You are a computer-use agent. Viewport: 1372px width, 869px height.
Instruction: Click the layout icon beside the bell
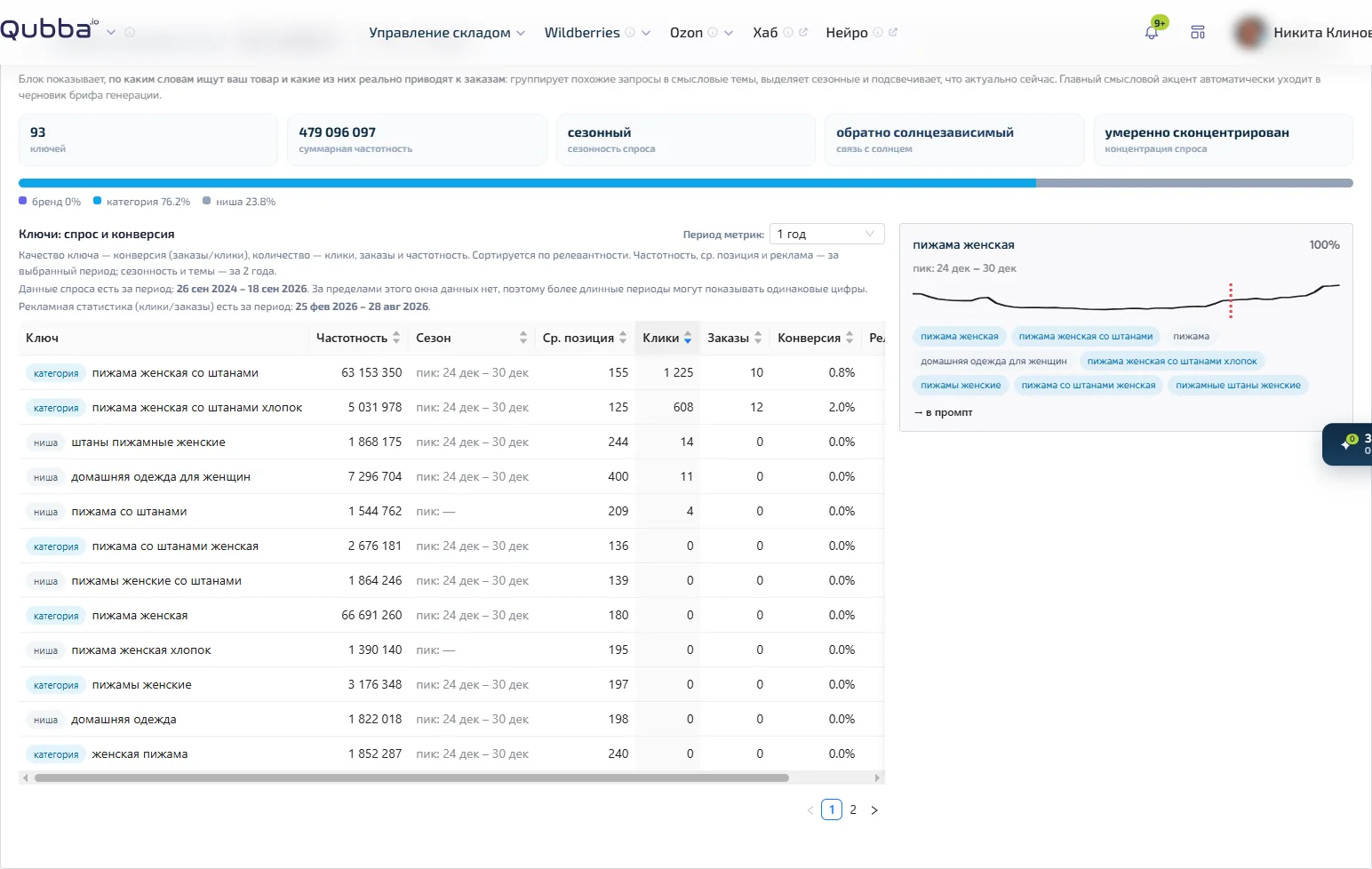1198,33
